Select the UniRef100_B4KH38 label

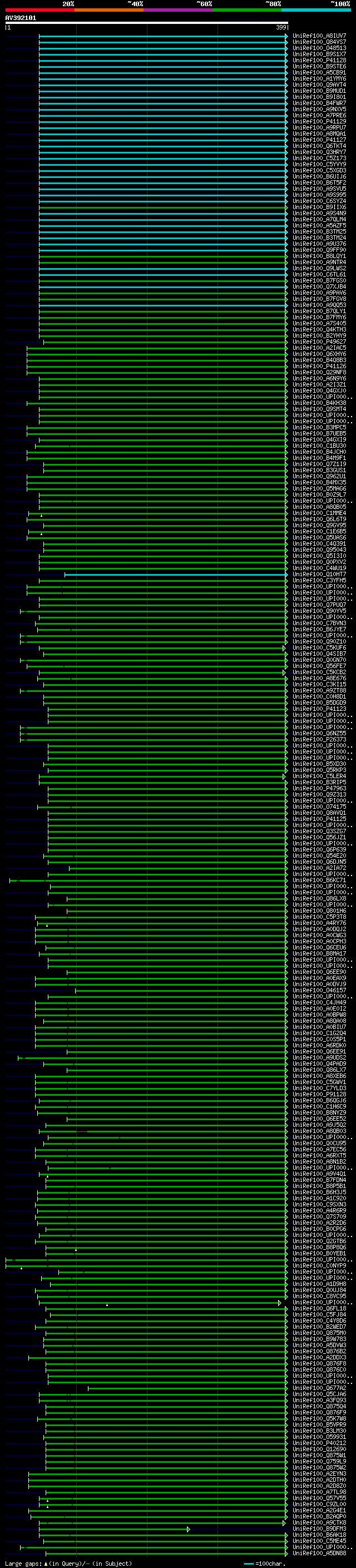click(x=319, y=403)
